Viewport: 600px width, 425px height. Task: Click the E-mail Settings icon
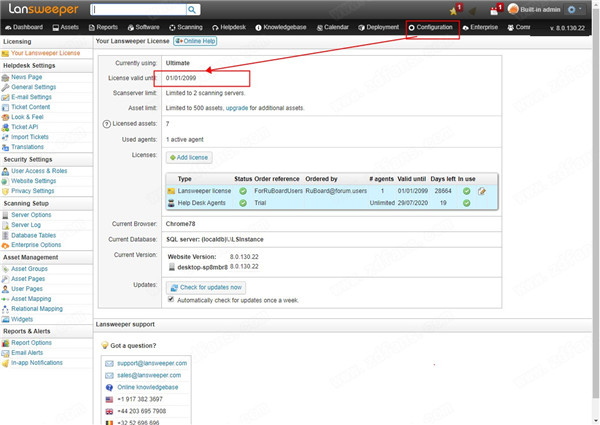(x=5, y=97)
